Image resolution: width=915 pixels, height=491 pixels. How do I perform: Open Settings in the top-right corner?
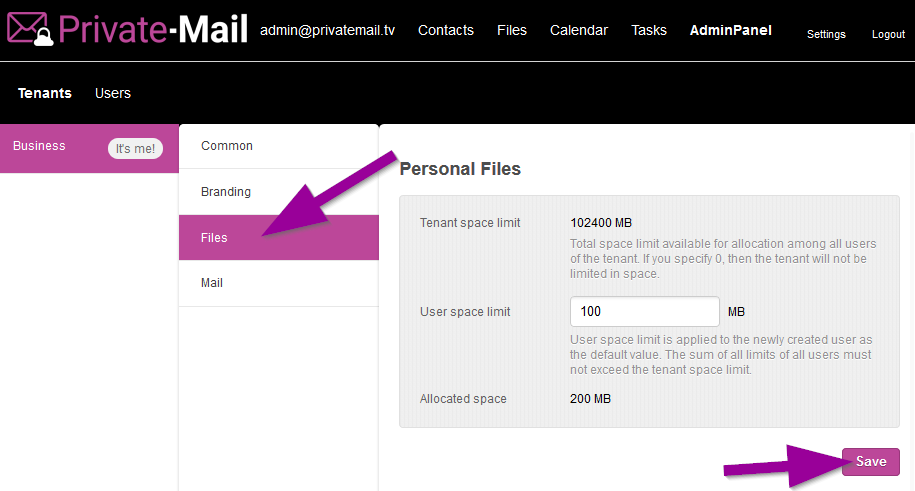pos(826,34)
